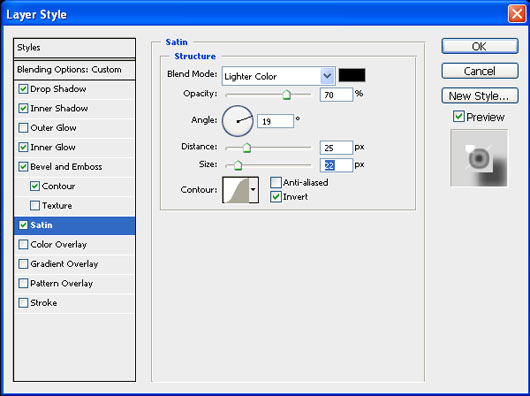Viewport: 530px width, 396px height.
Task: Enable the Pattern Overlay checkbox
Action: (x=23, y=283)
